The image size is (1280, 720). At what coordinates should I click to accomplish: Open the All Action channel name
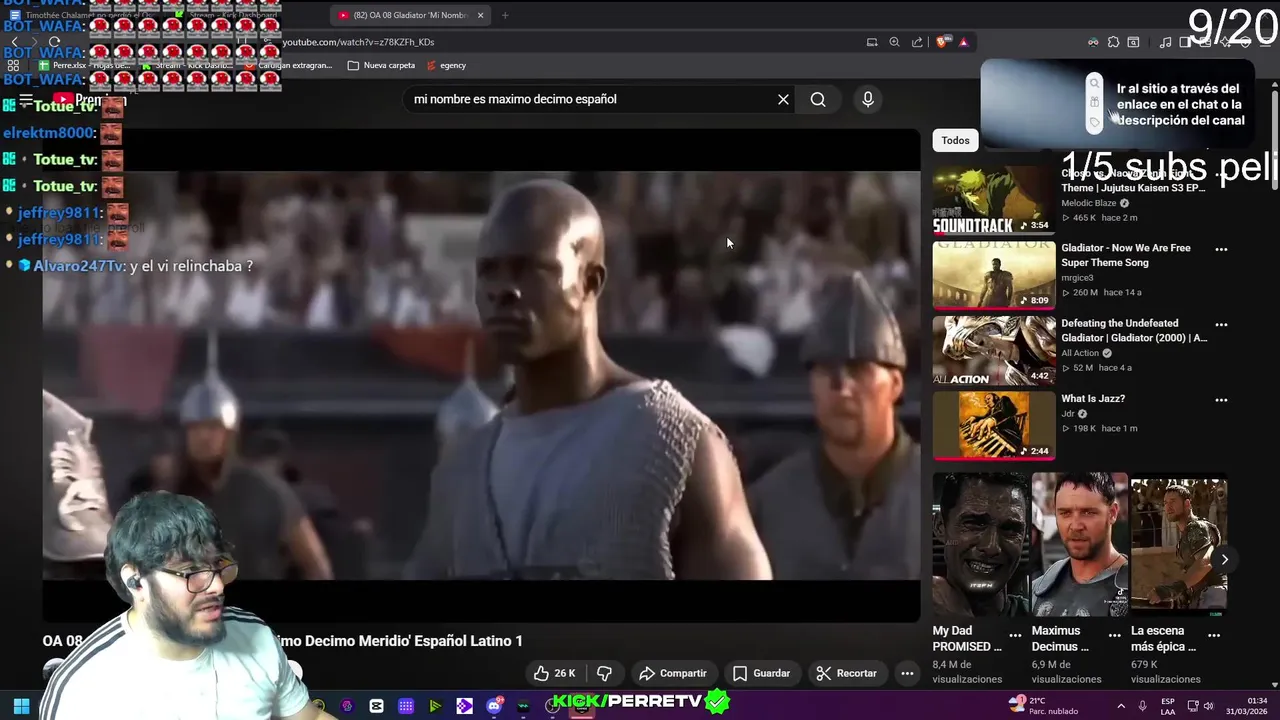[x=1080, y=353]
